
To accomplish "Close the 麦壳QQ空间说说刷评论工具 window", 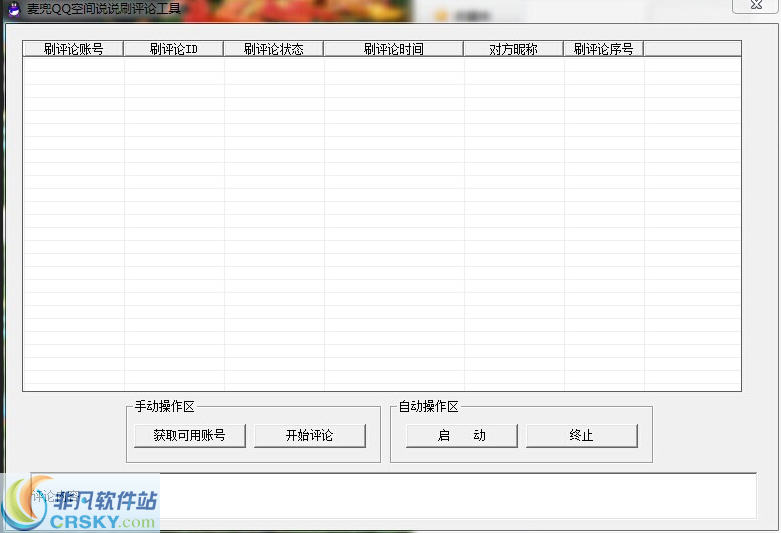I will (x=755, y=6).
